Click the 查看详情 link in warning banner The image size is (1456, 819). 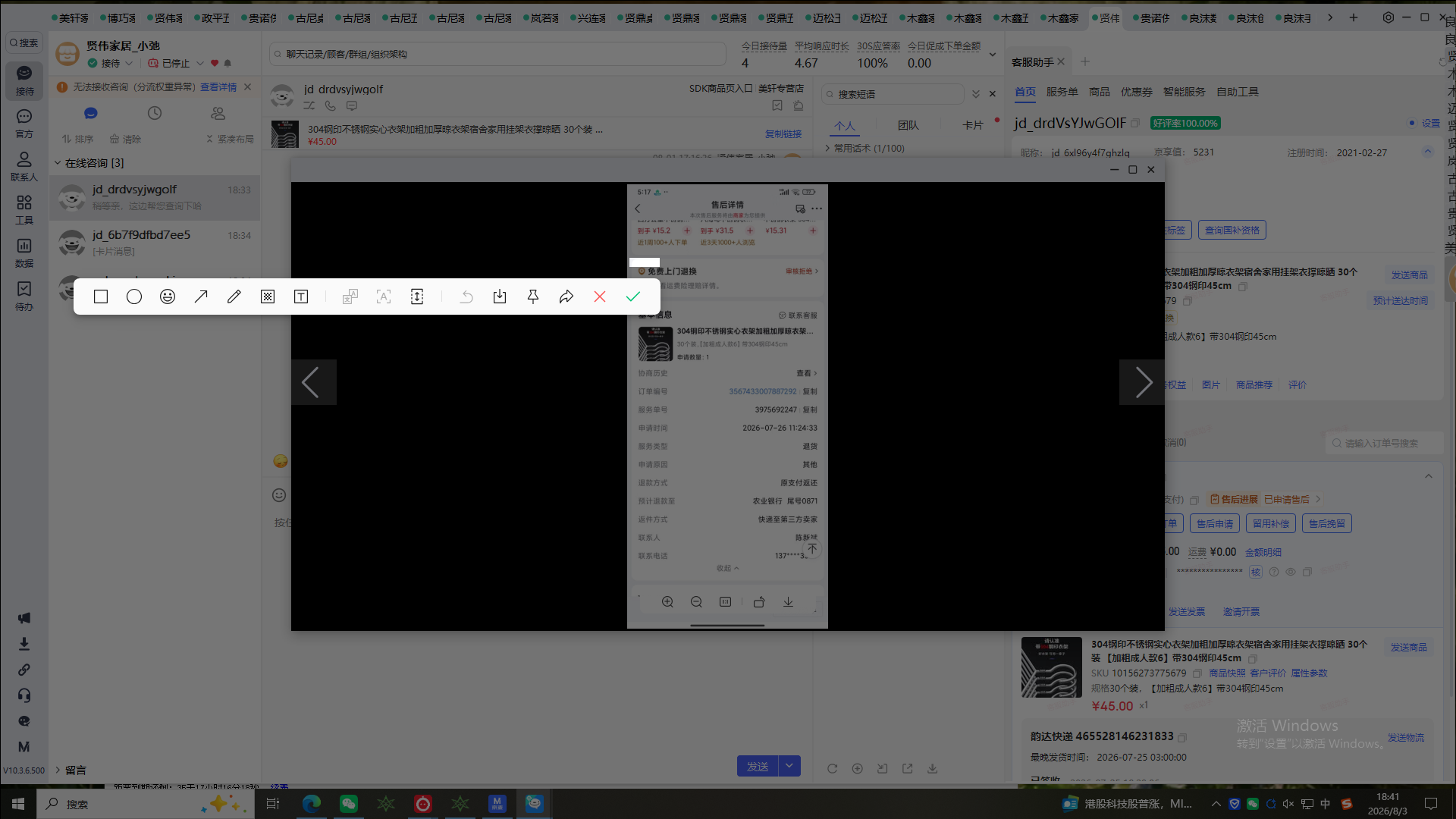pos(218,87)
